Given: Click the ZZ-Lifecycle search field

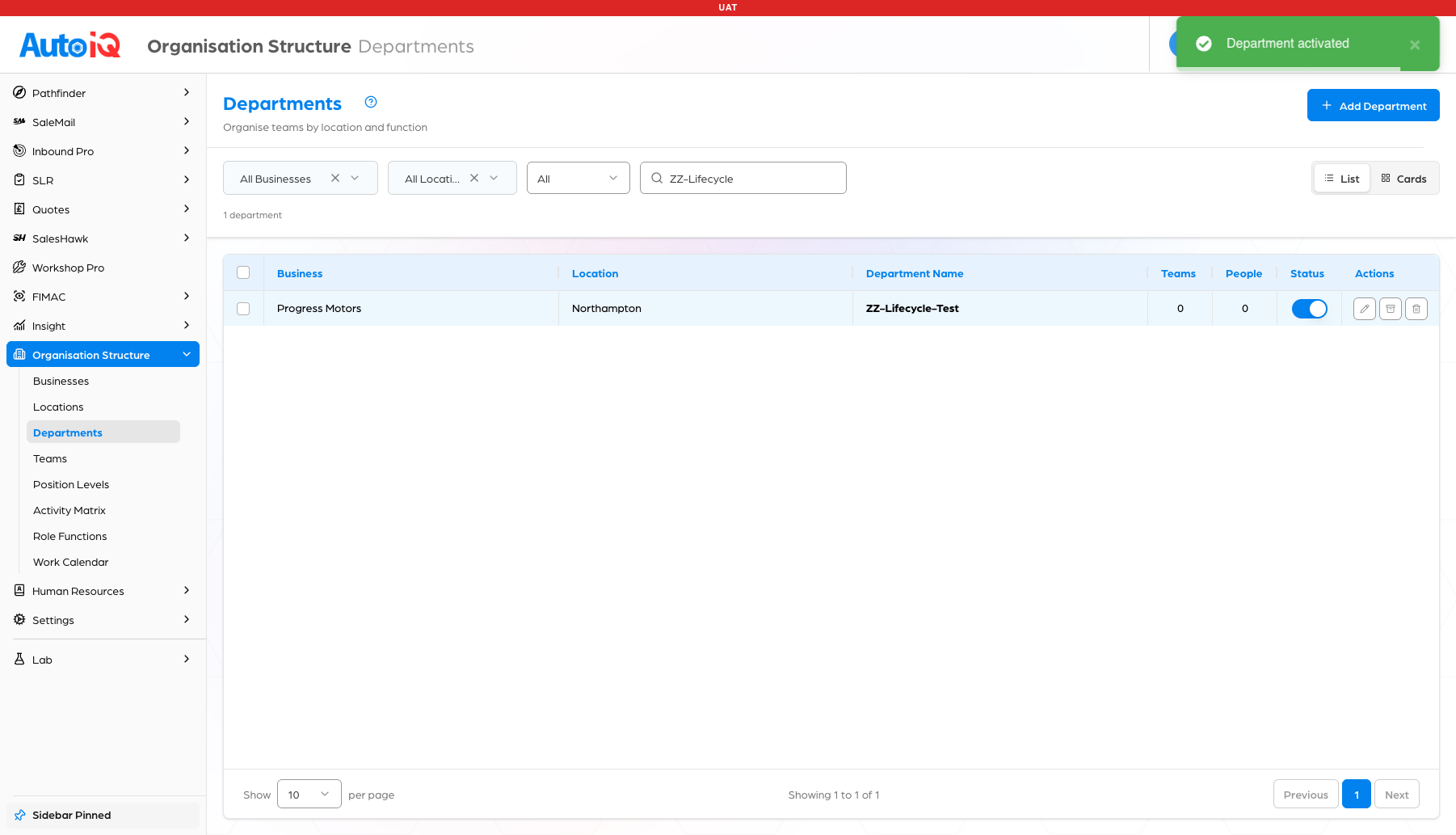Looking at the screenshot, I should coord(743,178).
